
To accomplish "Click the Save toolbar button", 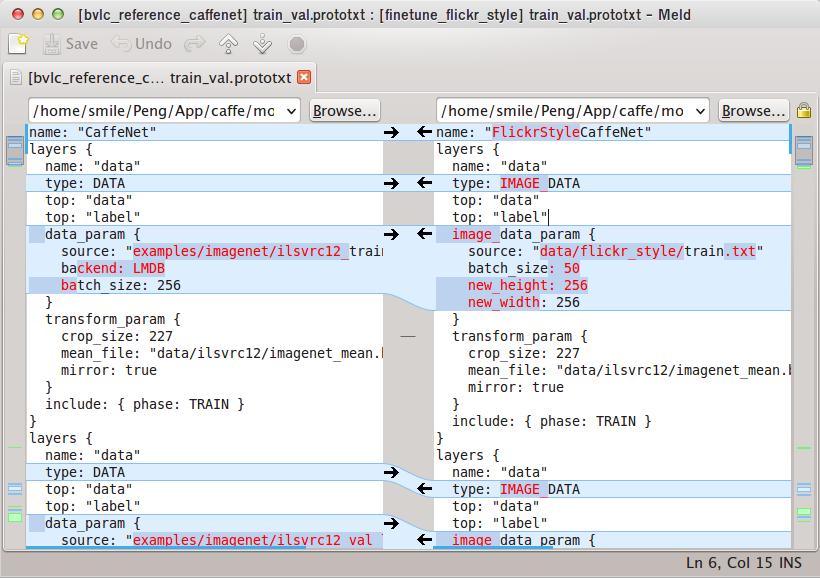I will coord(69,44).
